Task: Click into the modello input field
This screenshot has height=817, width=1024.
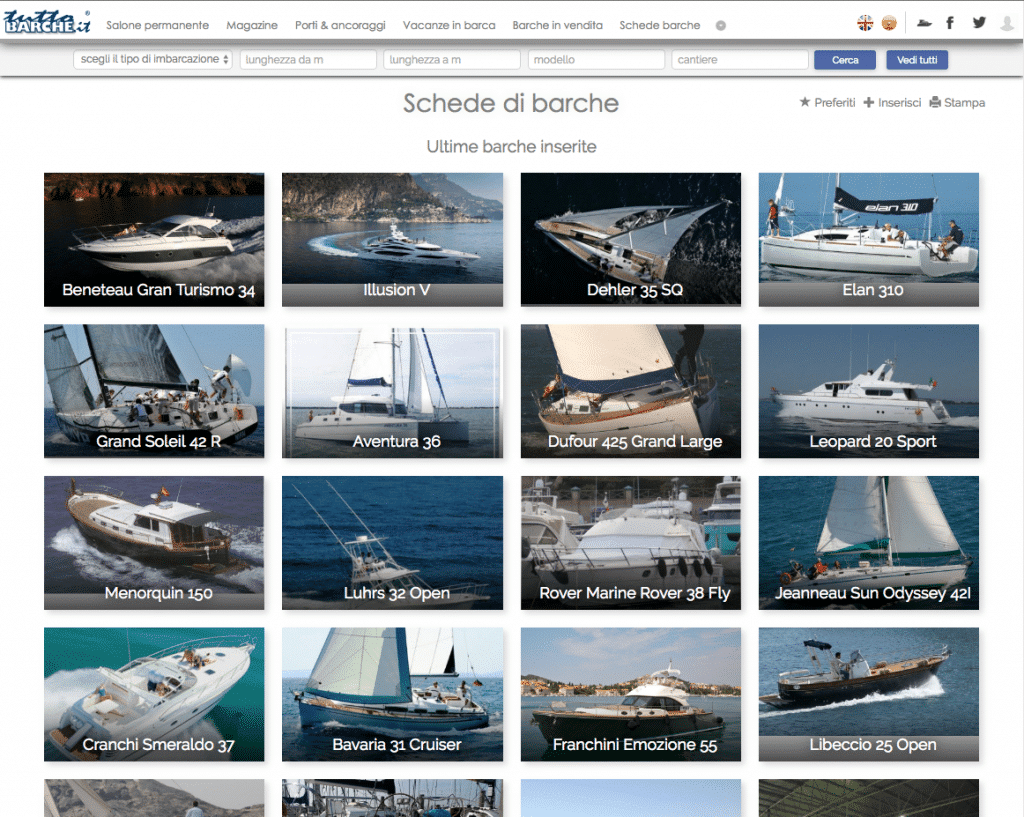Action: click(x=596, y=59)
